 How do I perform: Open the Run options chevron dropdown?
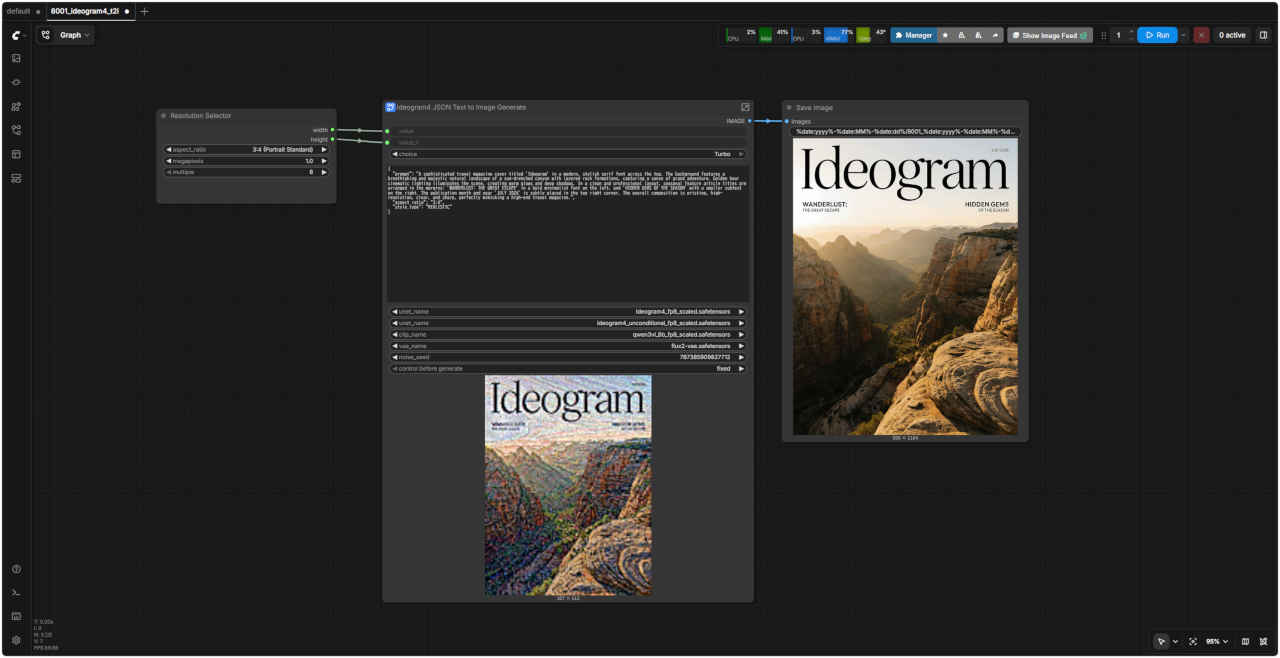pyautogui.click(x=1184, y=35)
